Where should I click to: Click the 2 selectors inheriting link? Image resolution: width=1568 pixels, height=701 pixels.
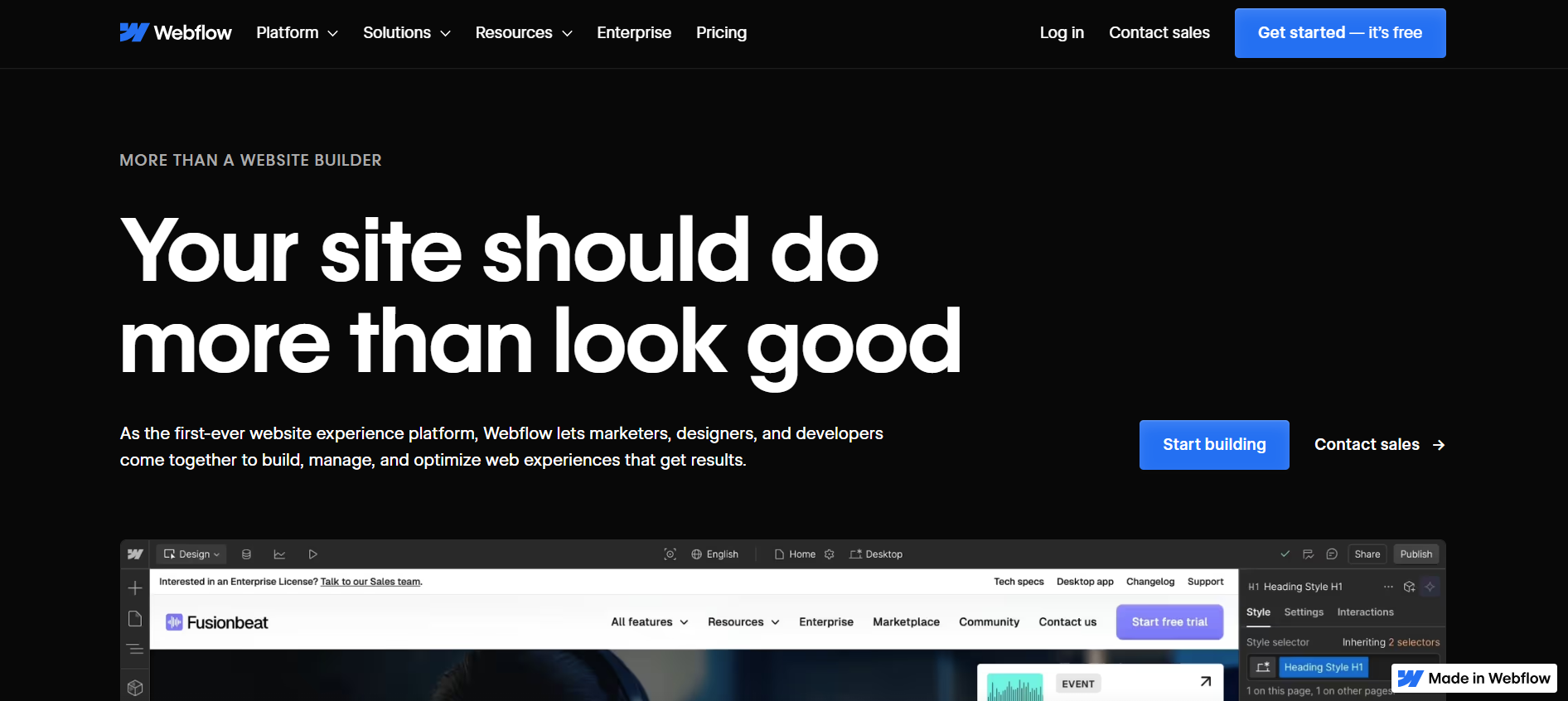pyautogui.click(x=1414, y=642)
